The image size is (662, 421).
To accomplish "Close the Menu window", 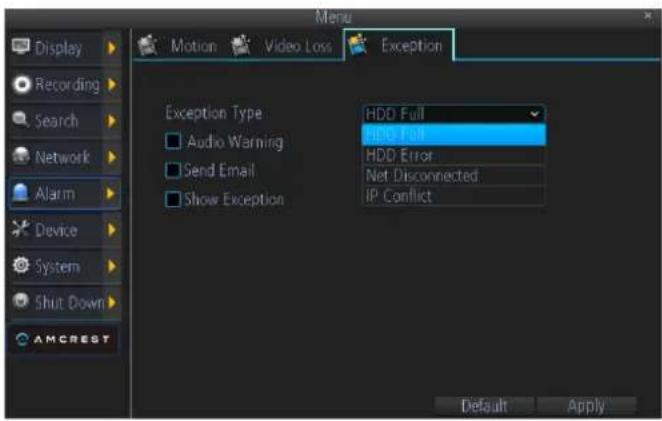I will tap(648, 16).
